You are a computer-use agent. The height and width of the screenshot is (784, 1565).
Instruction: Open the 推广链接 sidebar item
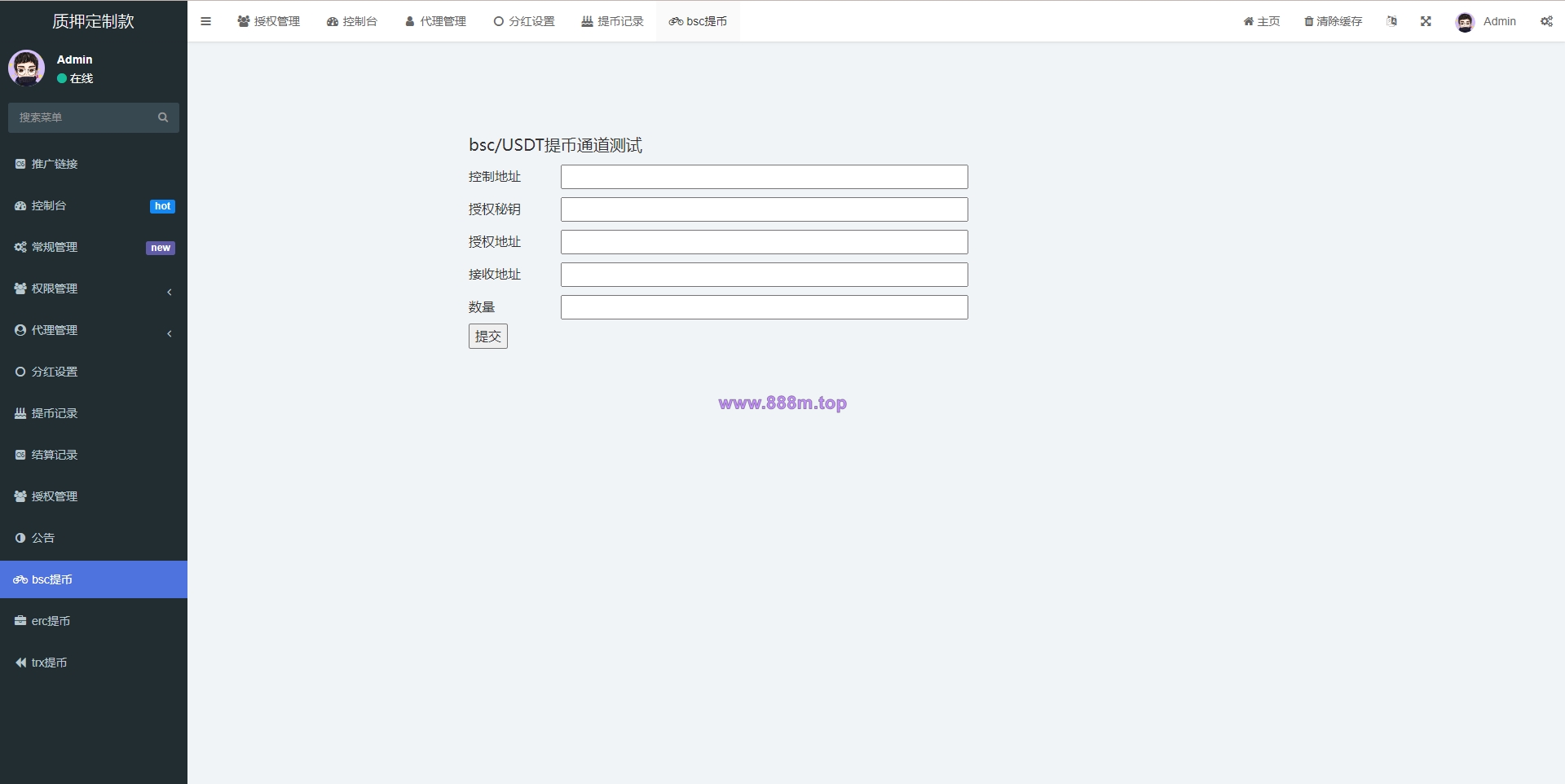tap(94, 164)
